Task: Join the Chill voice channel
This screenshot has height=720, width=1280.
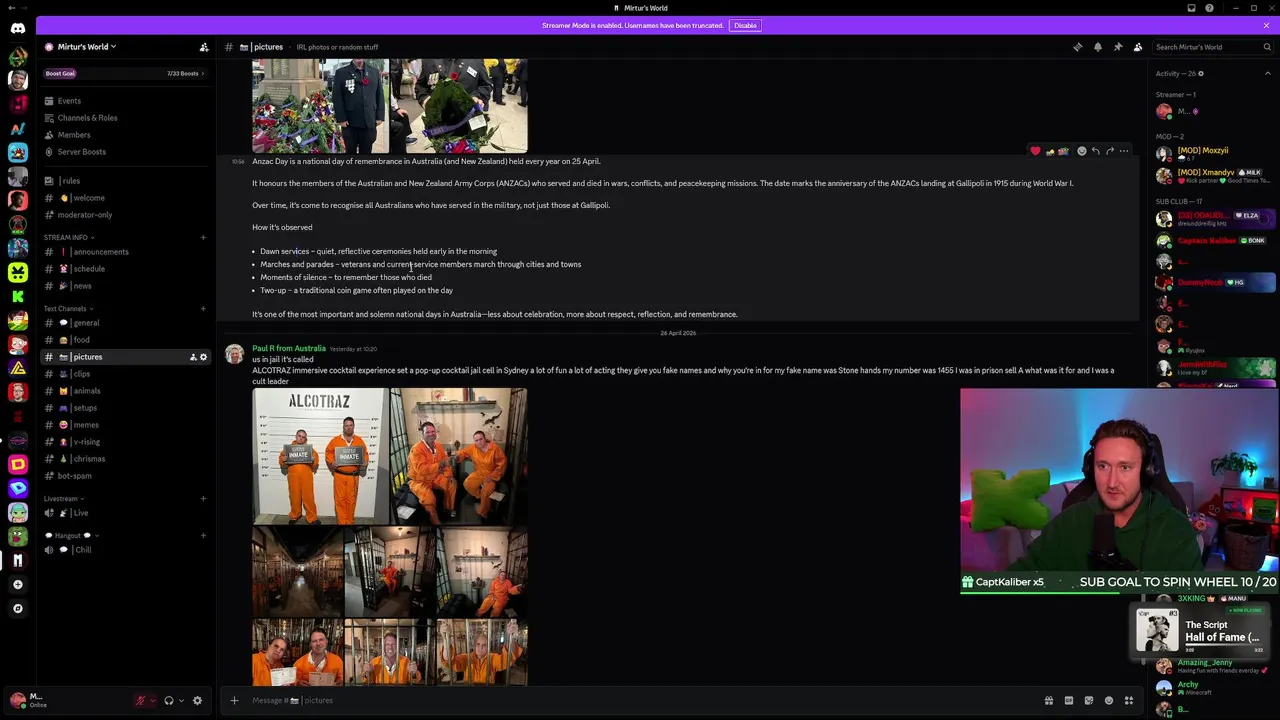Action: coord(125,550)
